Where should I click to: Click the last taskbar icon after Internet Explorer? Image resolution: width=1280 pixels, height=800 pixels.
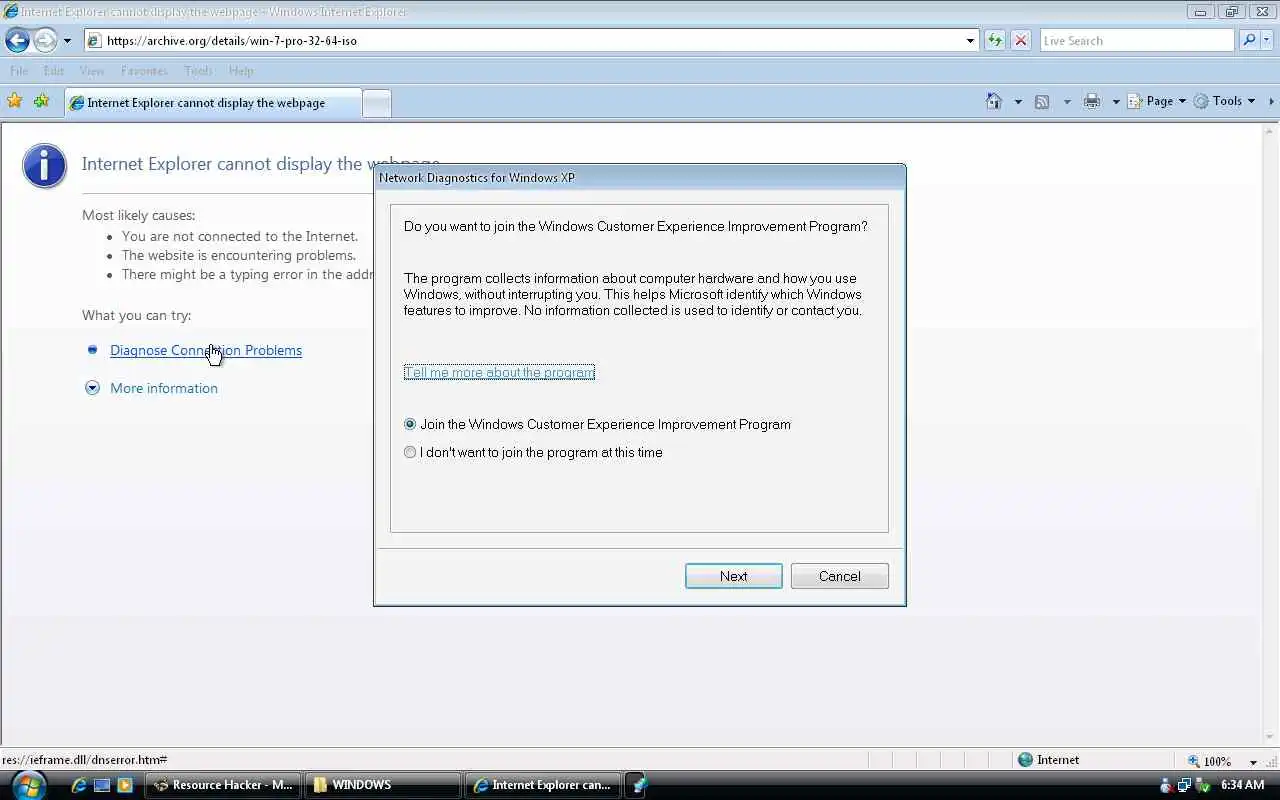pos(638,785)
